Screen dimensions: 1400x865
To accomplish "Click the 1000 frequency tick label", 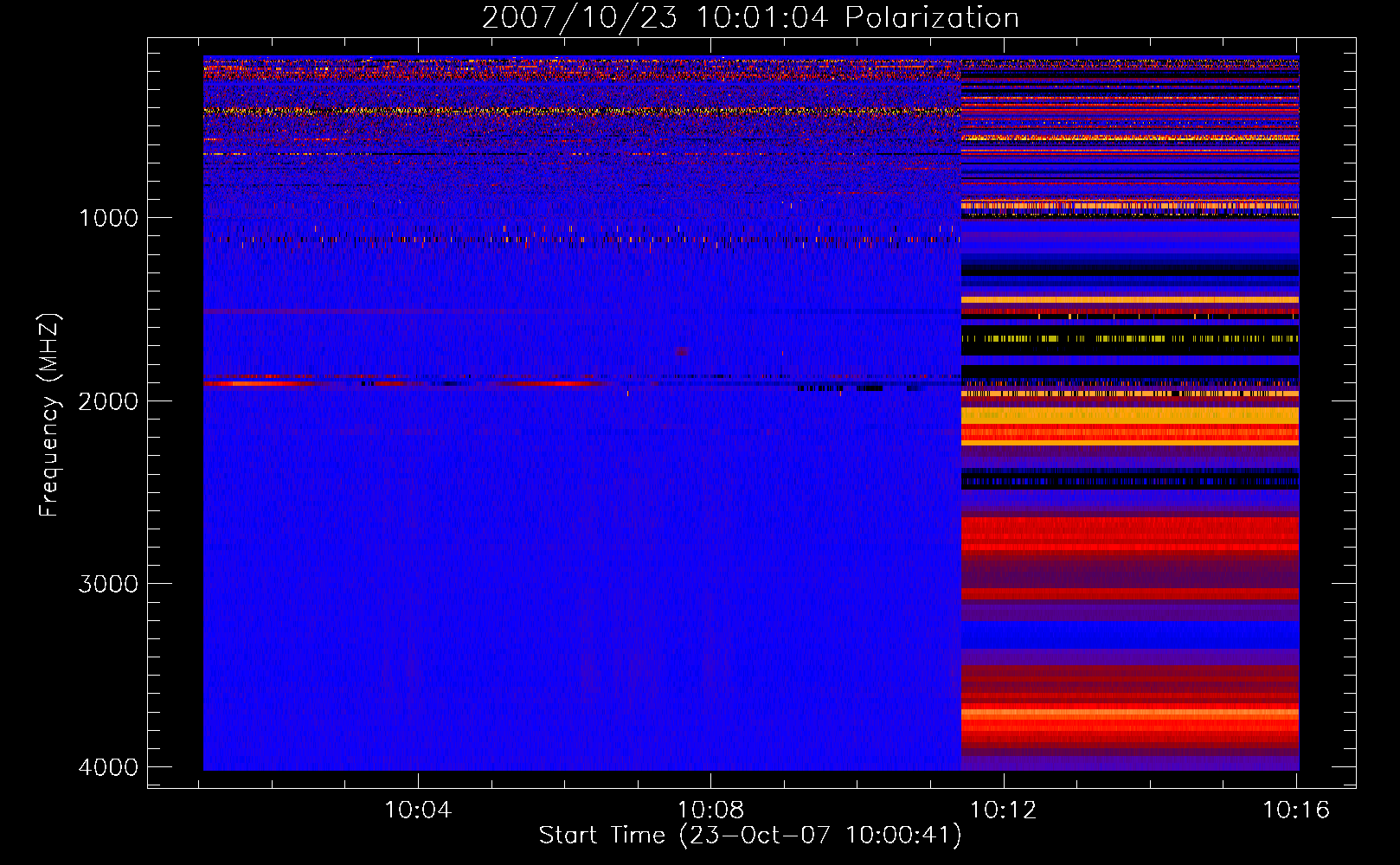I will [x=108, y=218].
